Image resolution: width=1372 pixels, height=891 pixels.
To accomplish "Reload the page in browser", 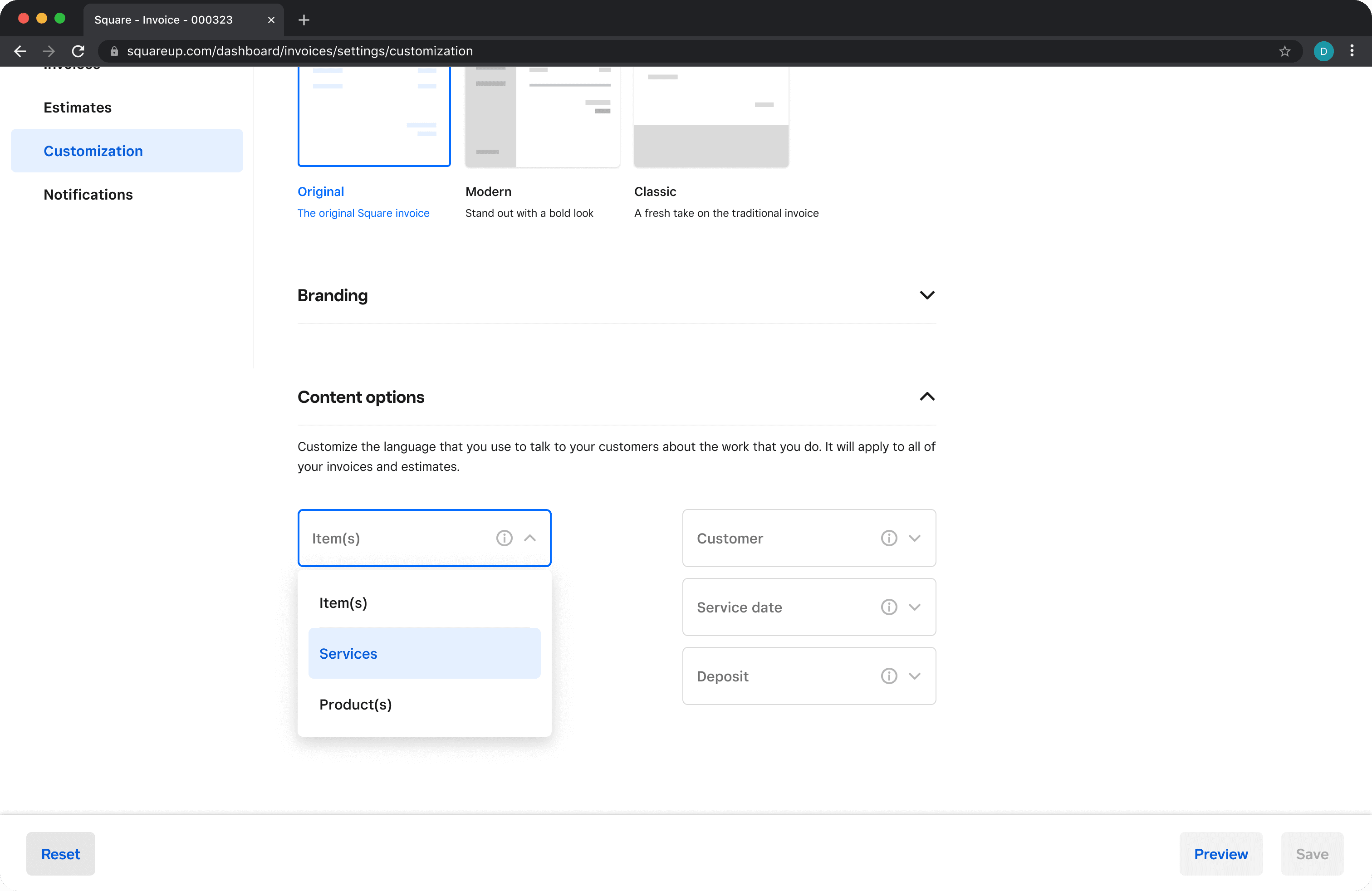I will pyautogui.click(x=78, y=51).
